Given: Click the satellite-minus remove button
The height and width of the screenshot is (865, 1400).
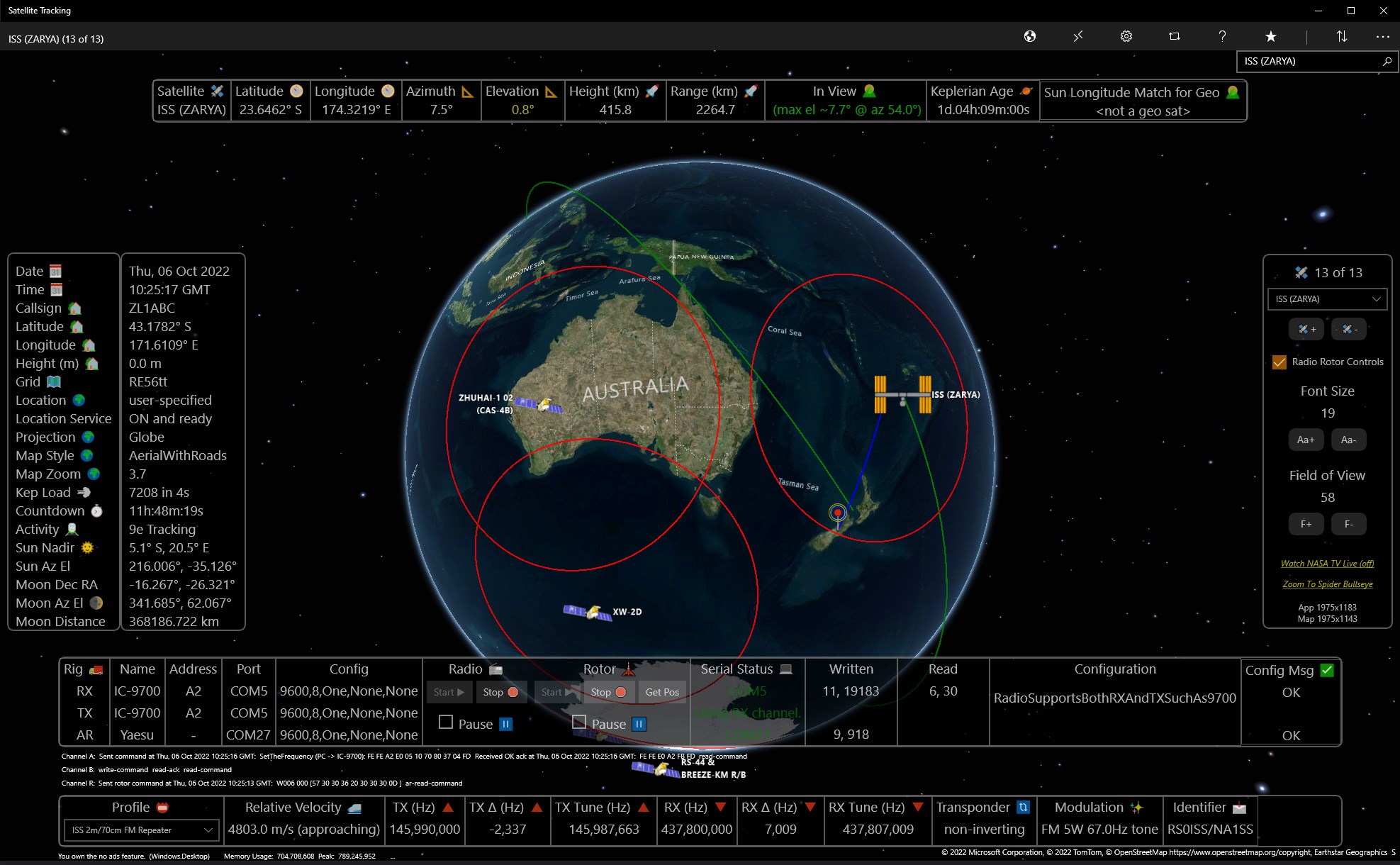Looking at the screenshot, I should (1349, 329).
